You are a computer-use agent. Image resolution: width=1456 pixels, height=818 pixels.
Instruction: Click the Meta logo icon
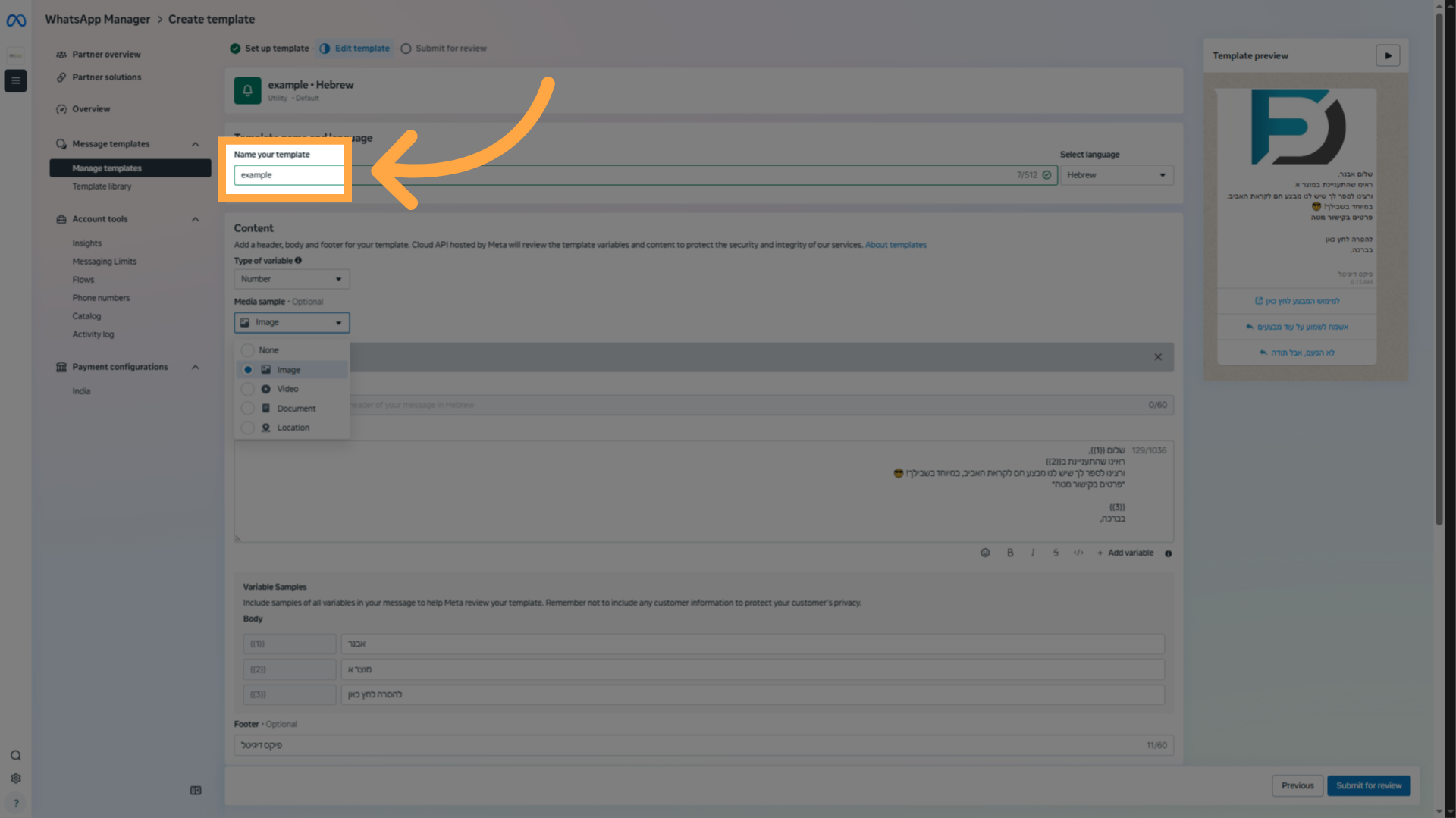(x=16, y=20)
